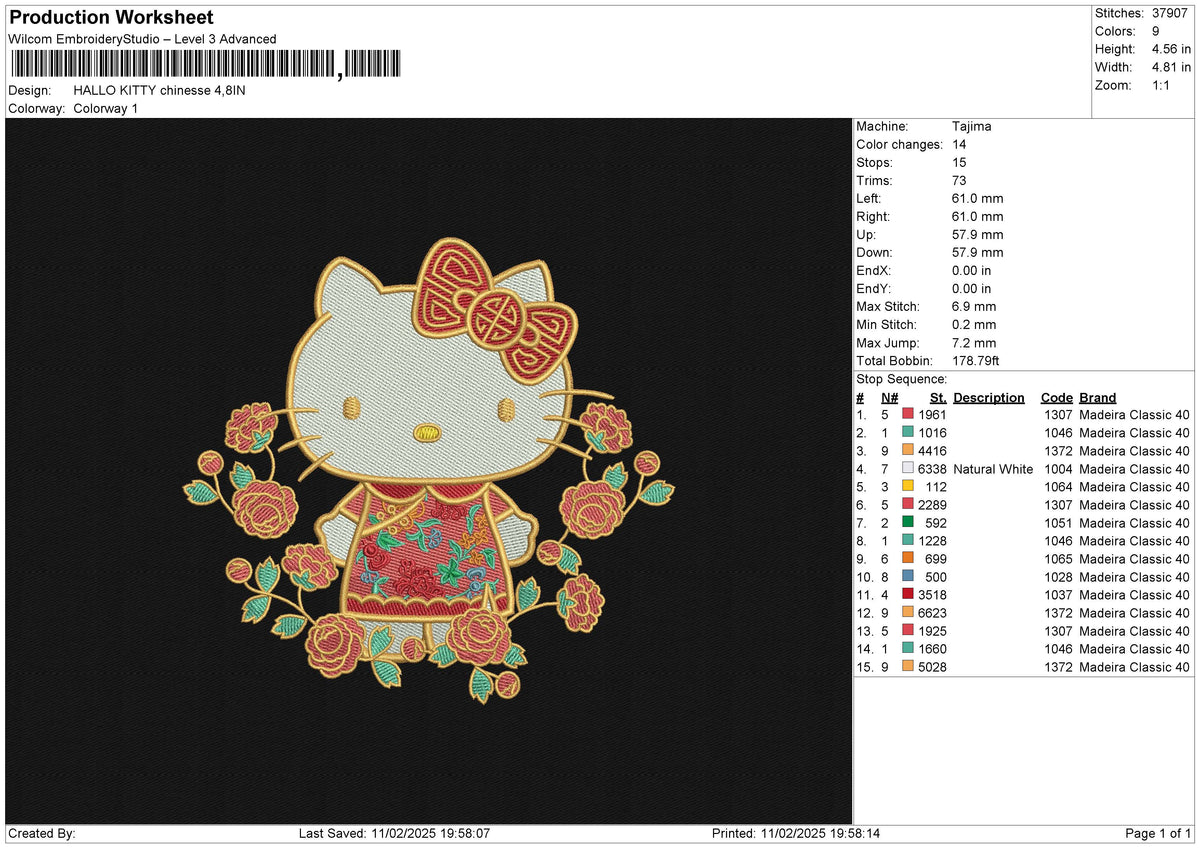Click the orange swatch in stop 12
1200x848 pixels.
[908, 613]
